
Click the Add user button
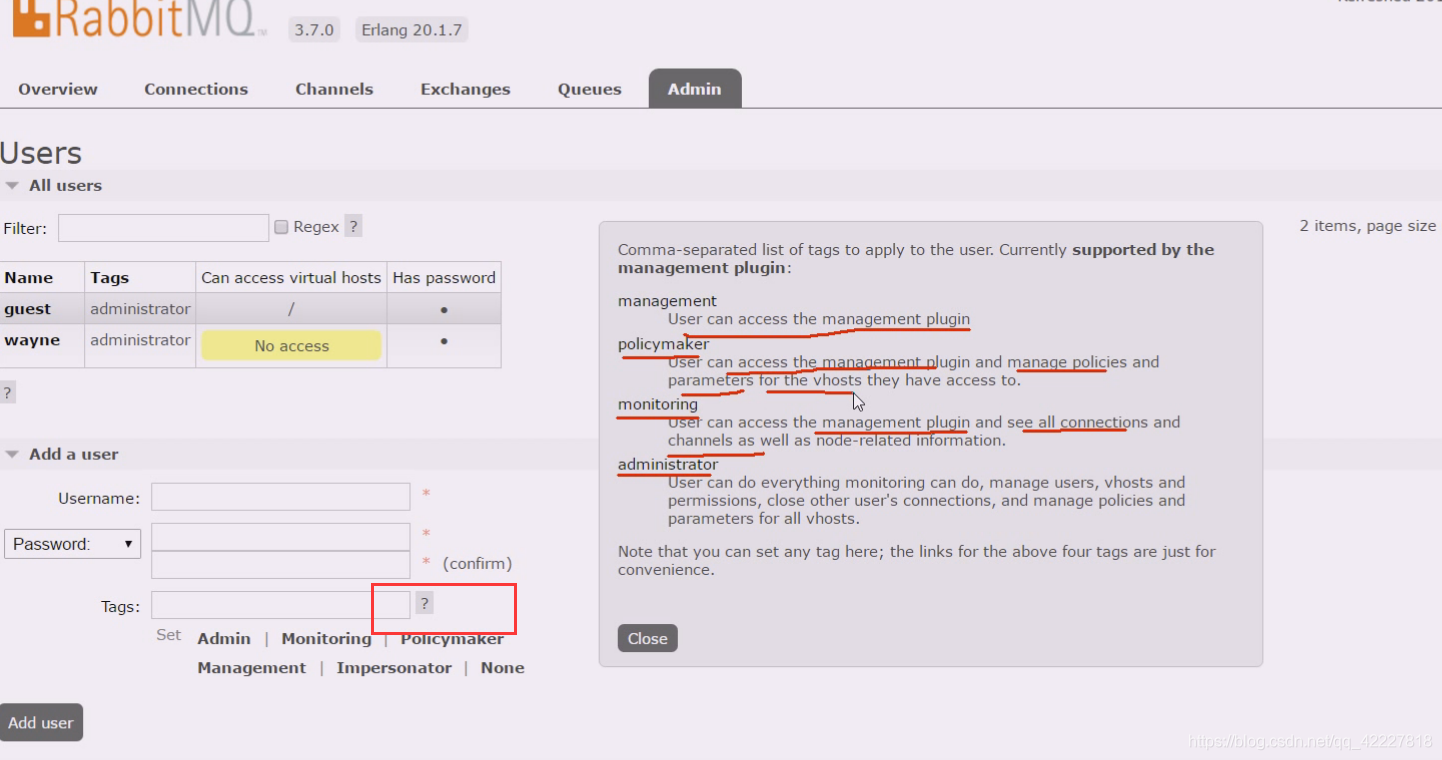tap(41, 722)
